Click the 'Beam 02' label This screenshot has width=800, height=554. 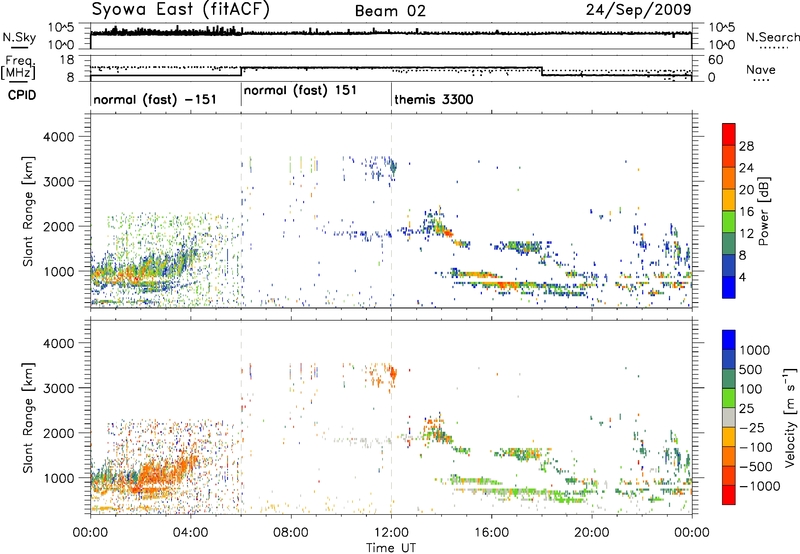390,11
